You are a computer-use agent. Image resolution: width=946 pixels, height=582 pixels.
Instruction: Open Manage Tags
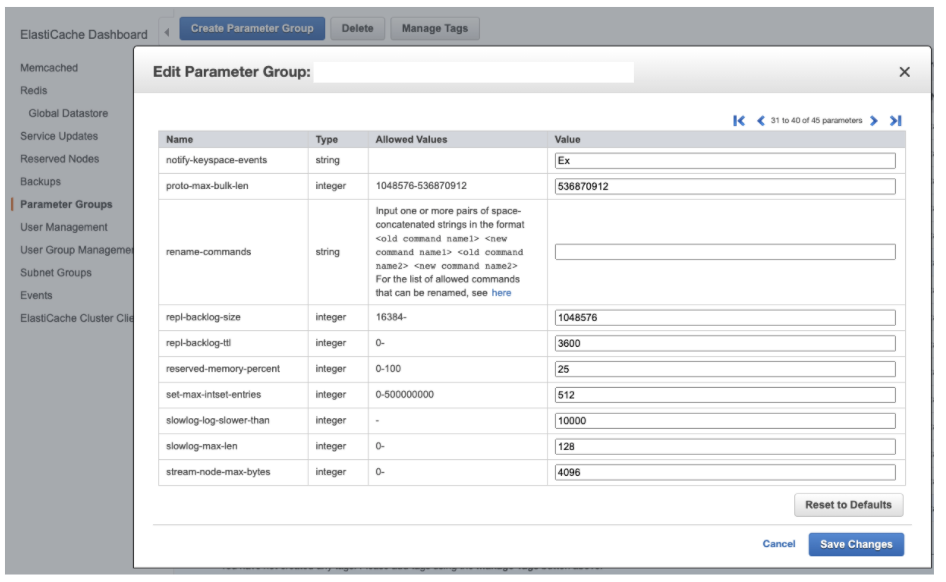(434, 28)
